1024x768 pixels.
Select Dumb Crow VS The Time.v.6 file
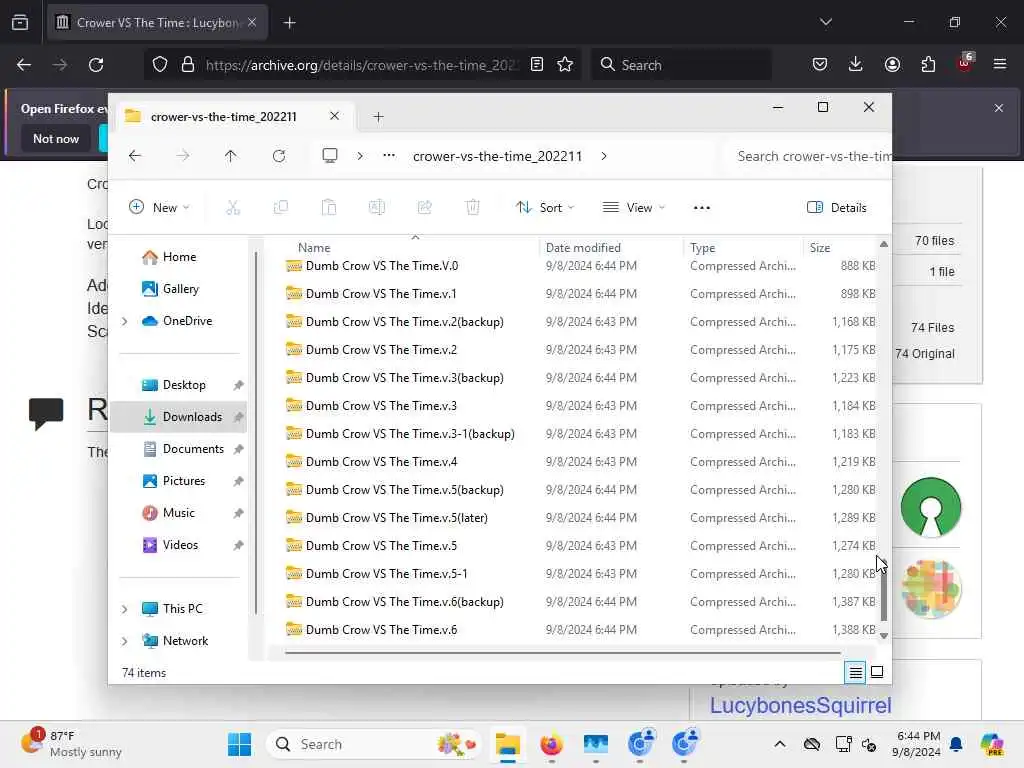tap(580, 630)
